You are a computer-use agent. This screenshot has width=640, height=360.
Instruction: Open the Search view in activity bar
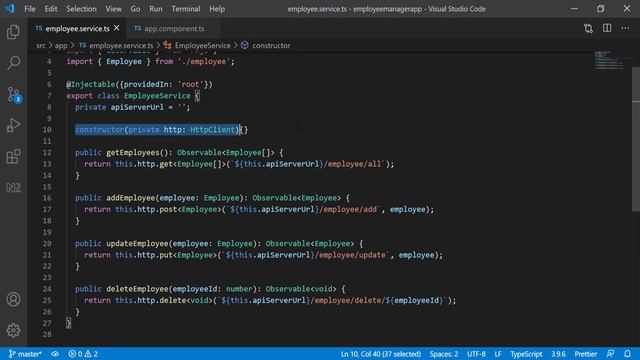pyautogui.click(x=13, y=63)
